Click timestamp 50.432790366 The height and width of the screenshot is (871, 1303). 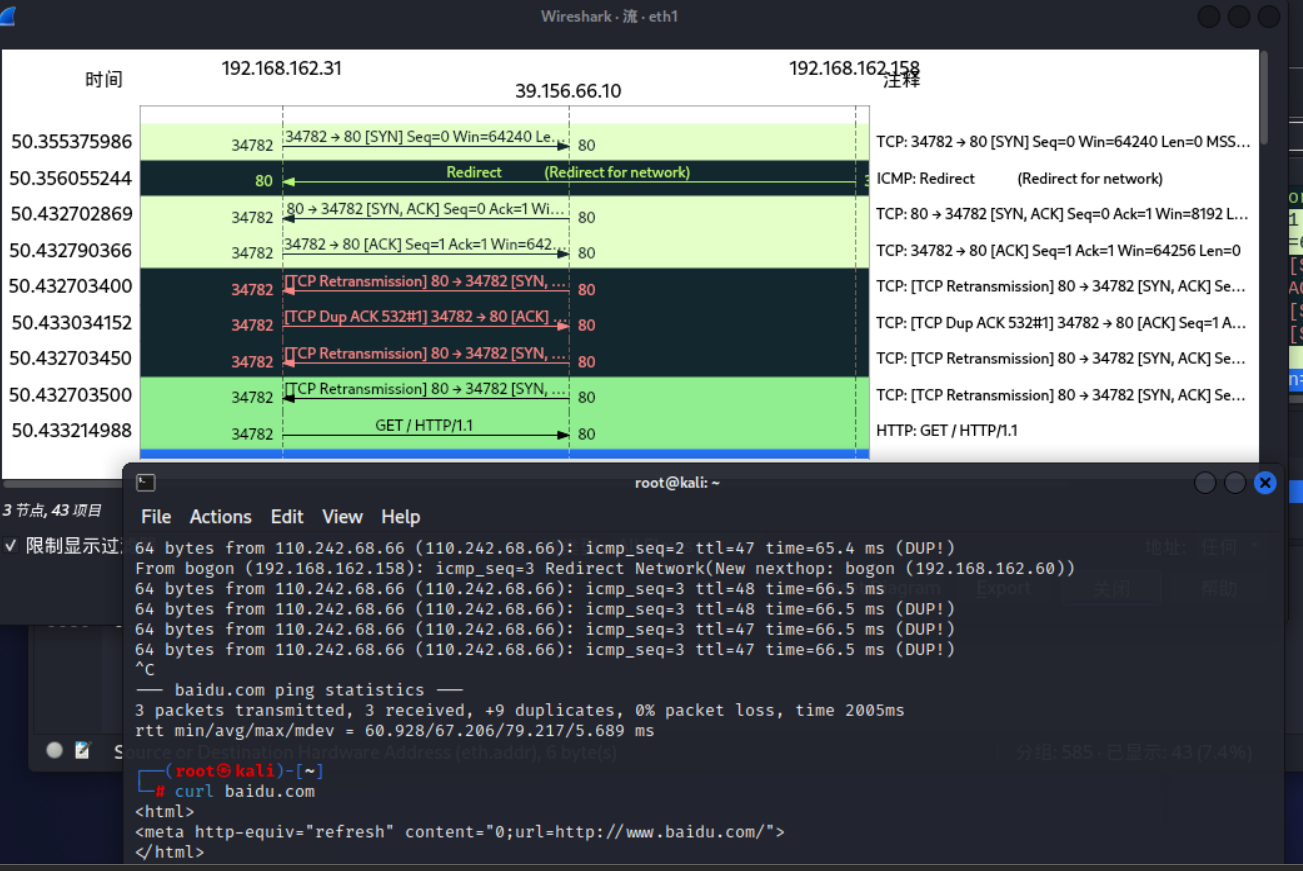point(71,250)
